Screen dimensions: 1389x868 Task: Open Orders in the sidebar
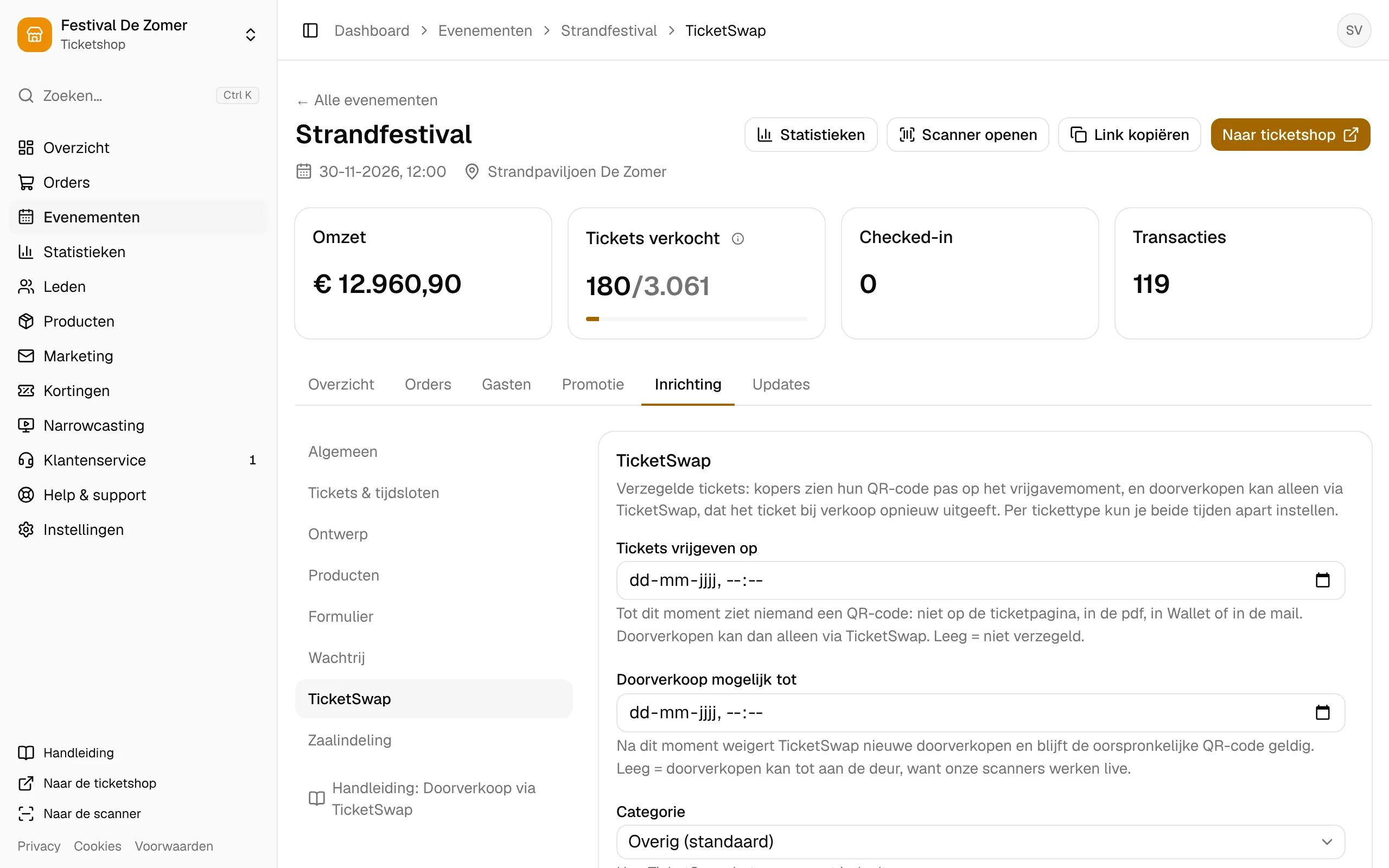[138, 183]
